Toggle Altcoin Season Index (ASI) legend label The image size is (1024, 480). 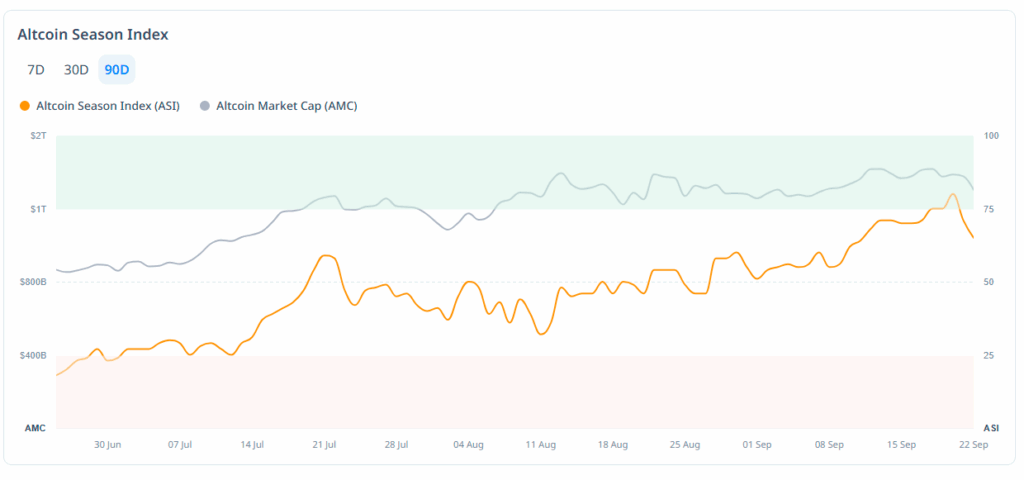click(107, 106)
